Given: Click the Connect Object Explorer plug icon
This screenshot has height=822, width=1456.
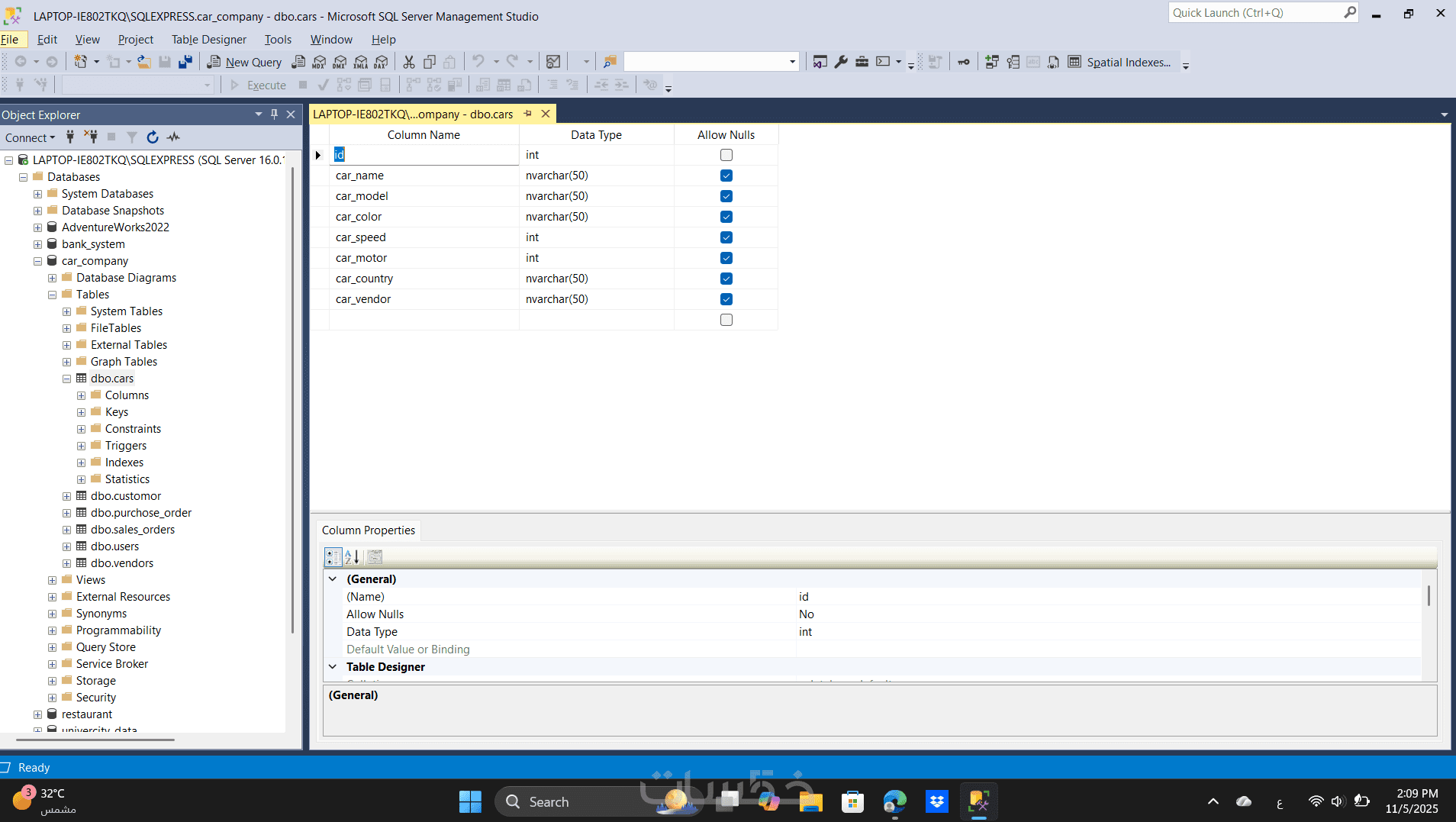Looking at the screenshot, I should 70,137.
